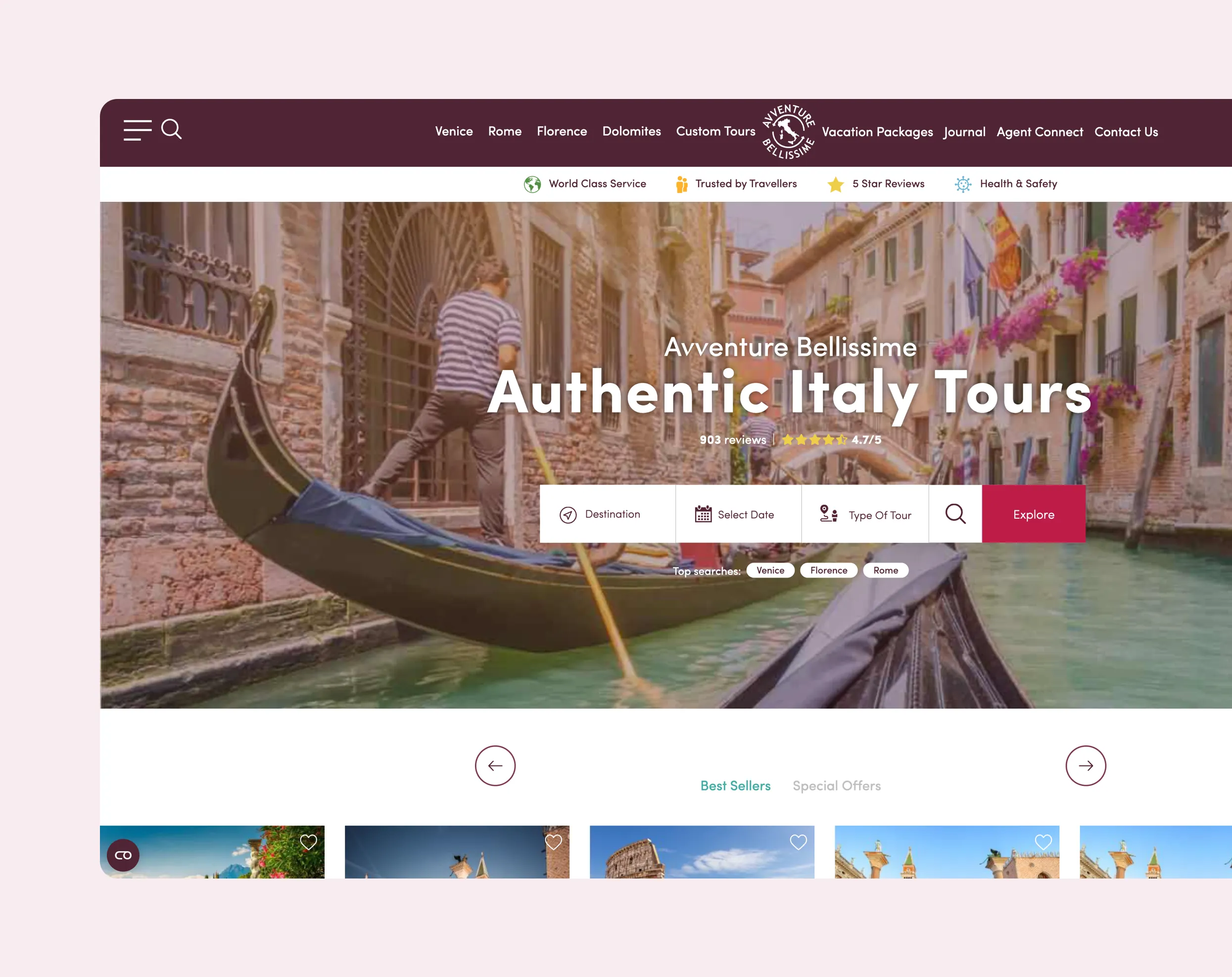Select the Florence top search pill
The image size is (1232, 977).
click(x=829, y=570)
